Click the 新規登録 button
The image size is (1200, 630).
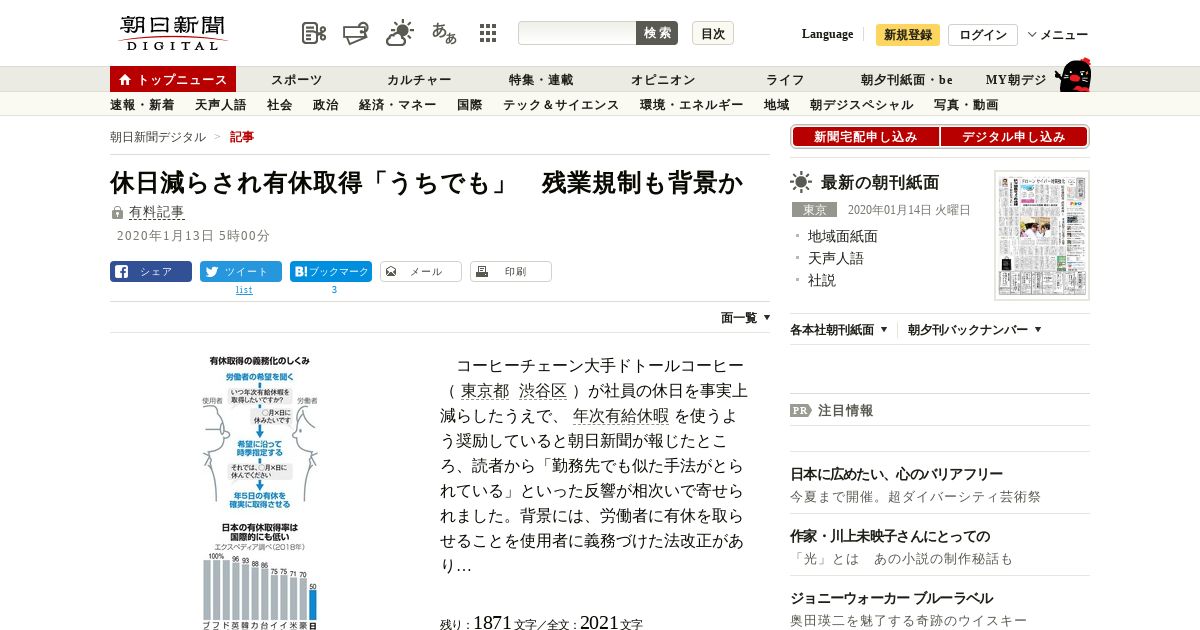[x=908, y=35]
